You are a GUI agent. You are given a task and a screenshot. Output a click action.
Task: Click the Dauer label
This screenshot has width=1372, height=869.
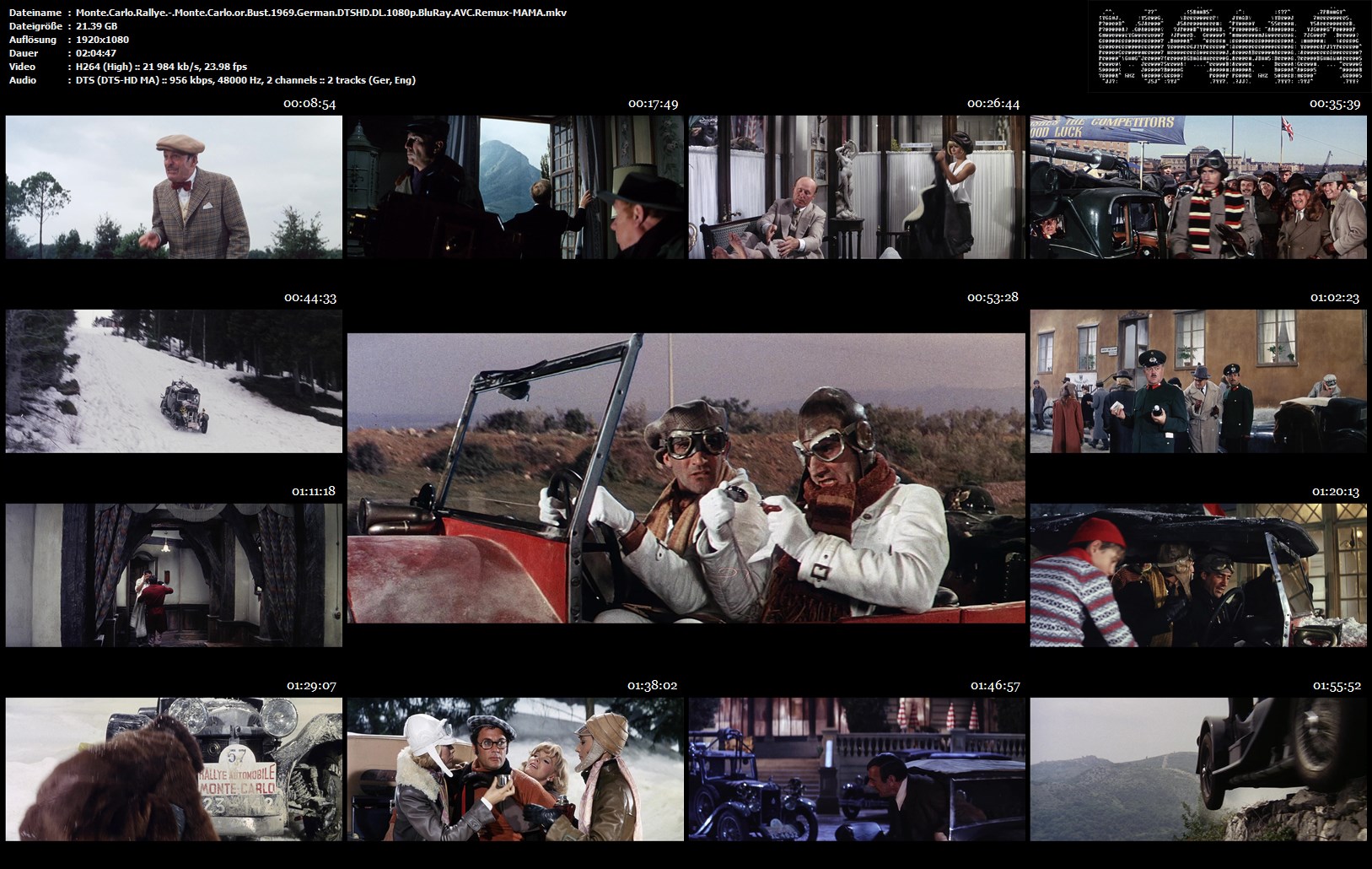tap(23, 53)
